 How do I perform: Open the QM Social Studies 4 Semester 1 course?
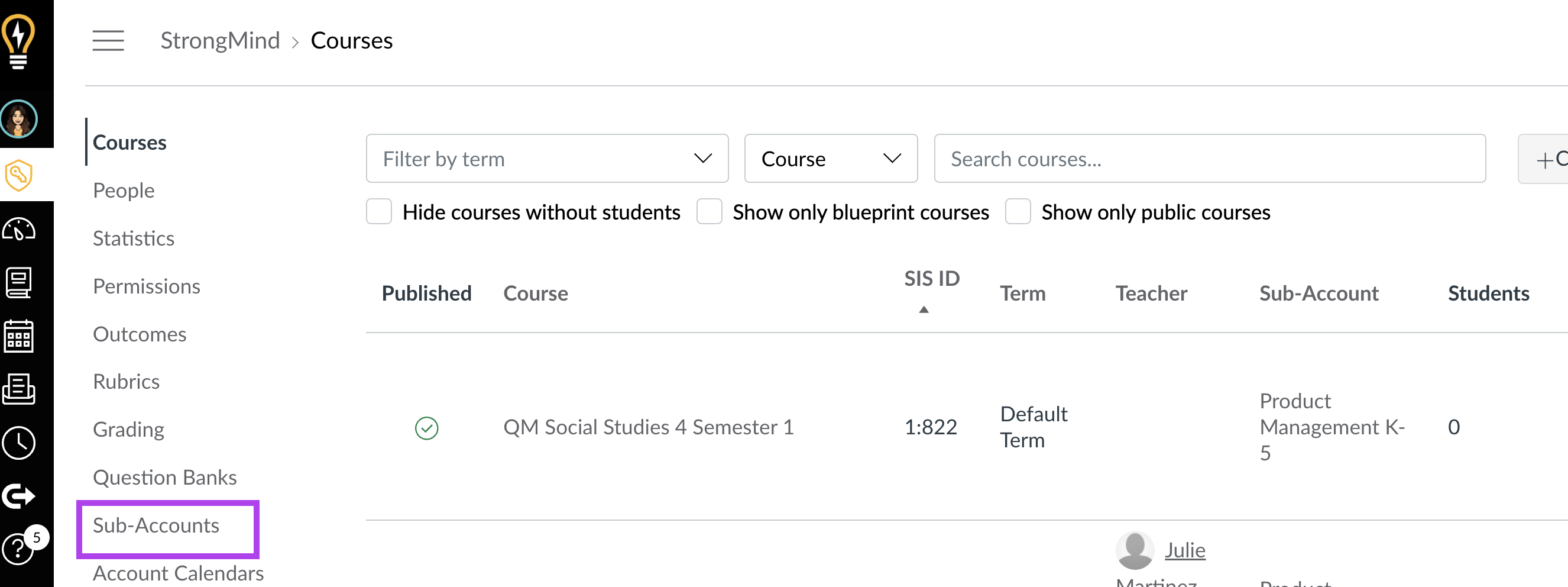click(x=648, y=427)
